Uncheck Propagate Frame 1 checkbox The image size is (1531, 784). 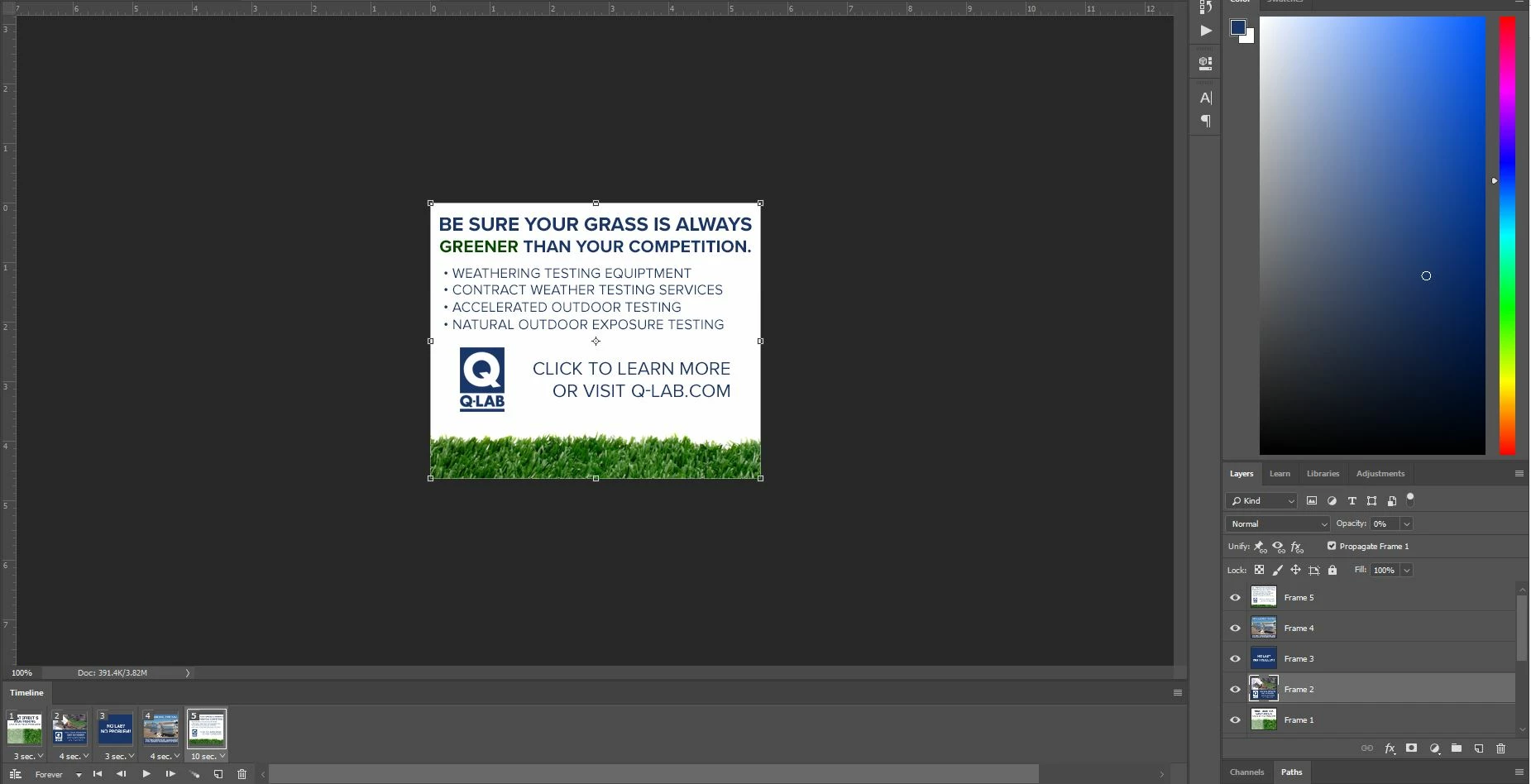[x=1332, y=546]
